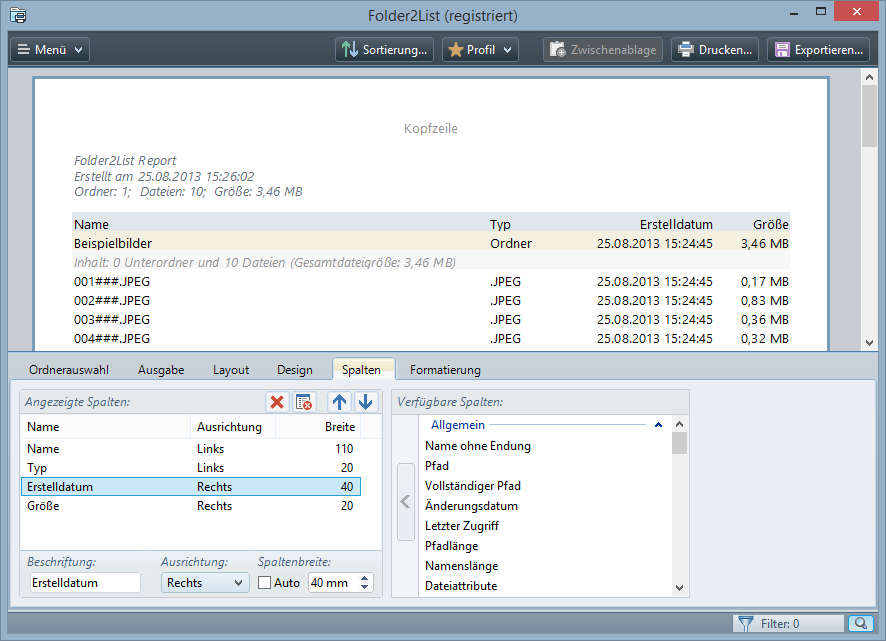Screen dimensions: 886x641
Task: Switch to the Formatierung tab
Action: click(445, 370)
